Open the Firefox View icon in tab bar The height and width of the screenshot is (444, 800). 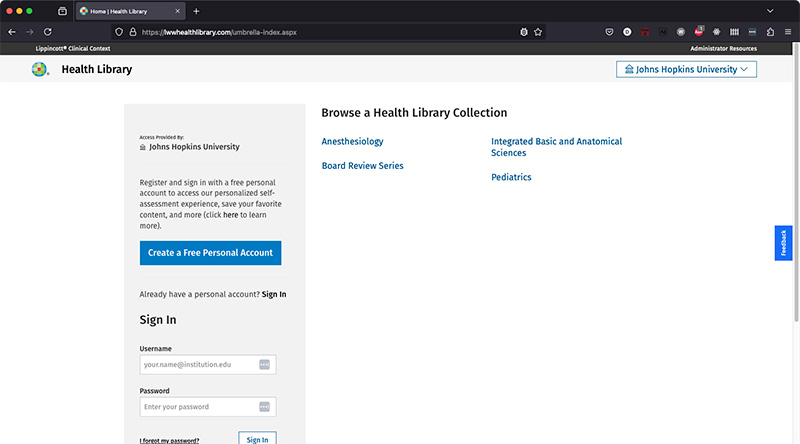coord(62,11)
